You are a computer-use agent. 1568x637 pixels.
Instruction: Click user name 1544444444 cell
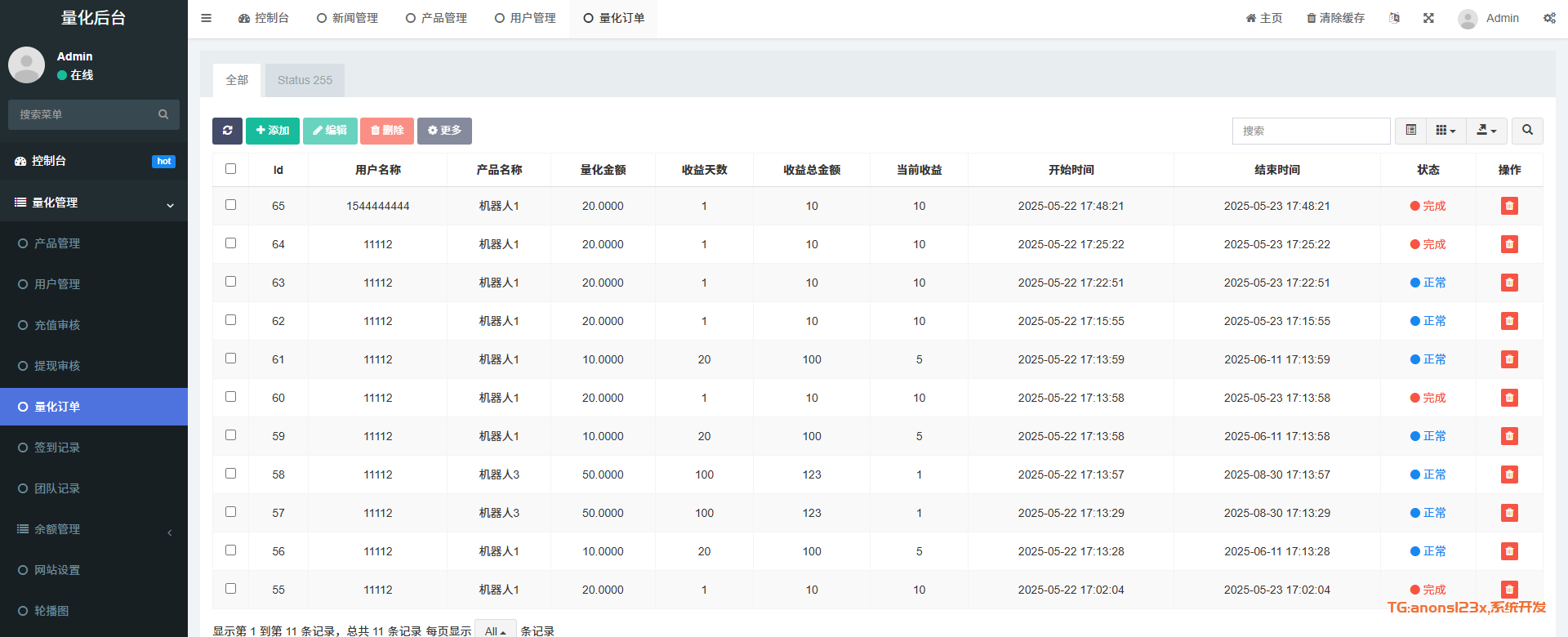(x=378, y=206)
